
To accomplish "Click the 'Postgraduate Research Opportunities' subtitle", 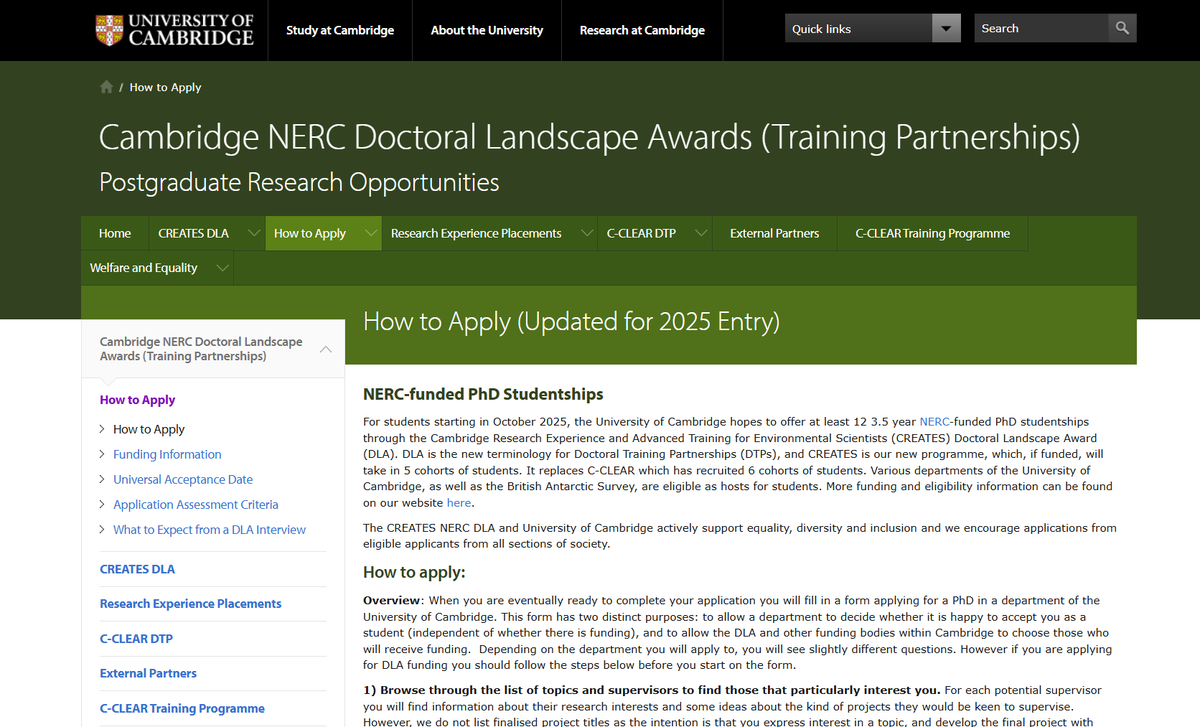I will [x=299, y=182].
